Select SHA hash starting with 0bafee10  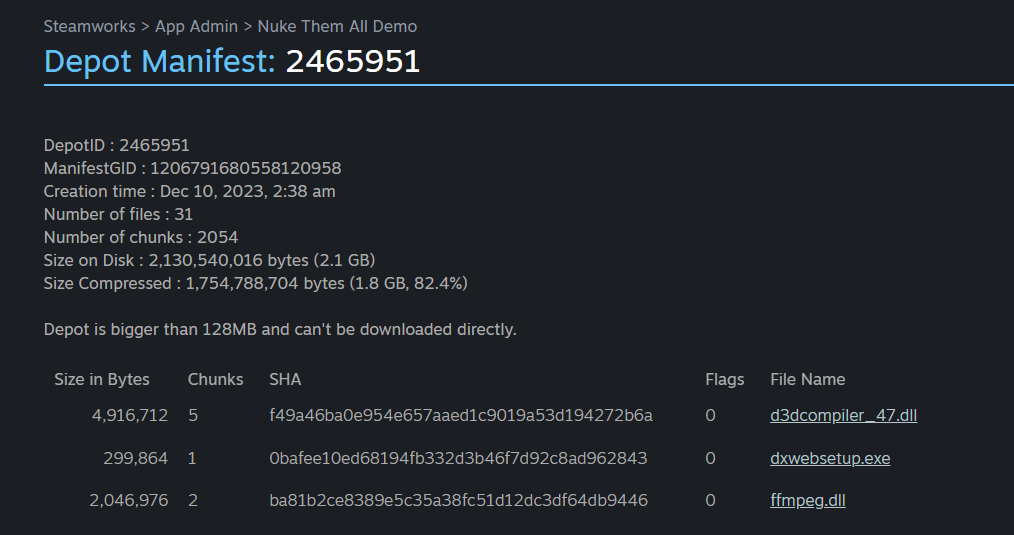tap(458, 458)
